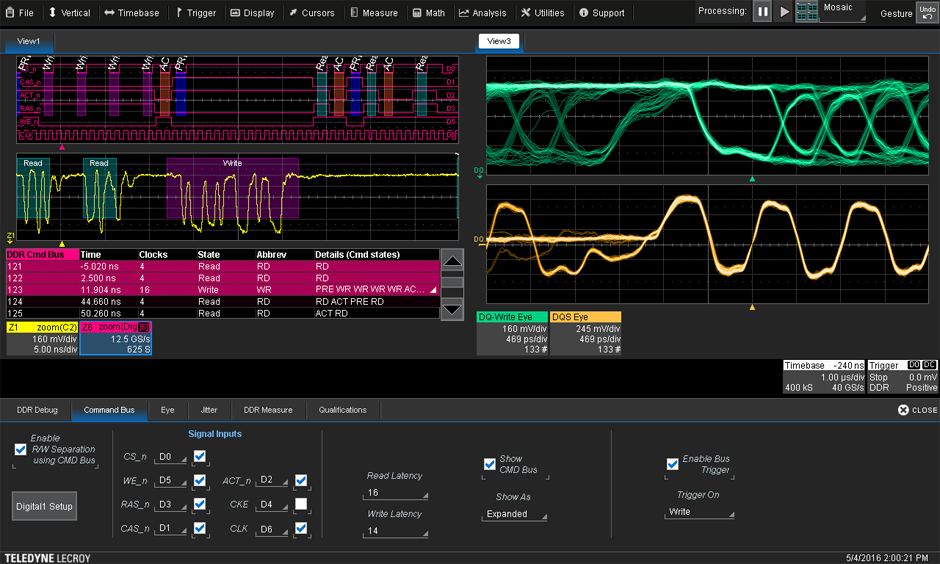Viewport: 940px width, 564px height.
Task: Toggle Enable R/W Separation using CMD Bus
Action: tap(21, 450)
